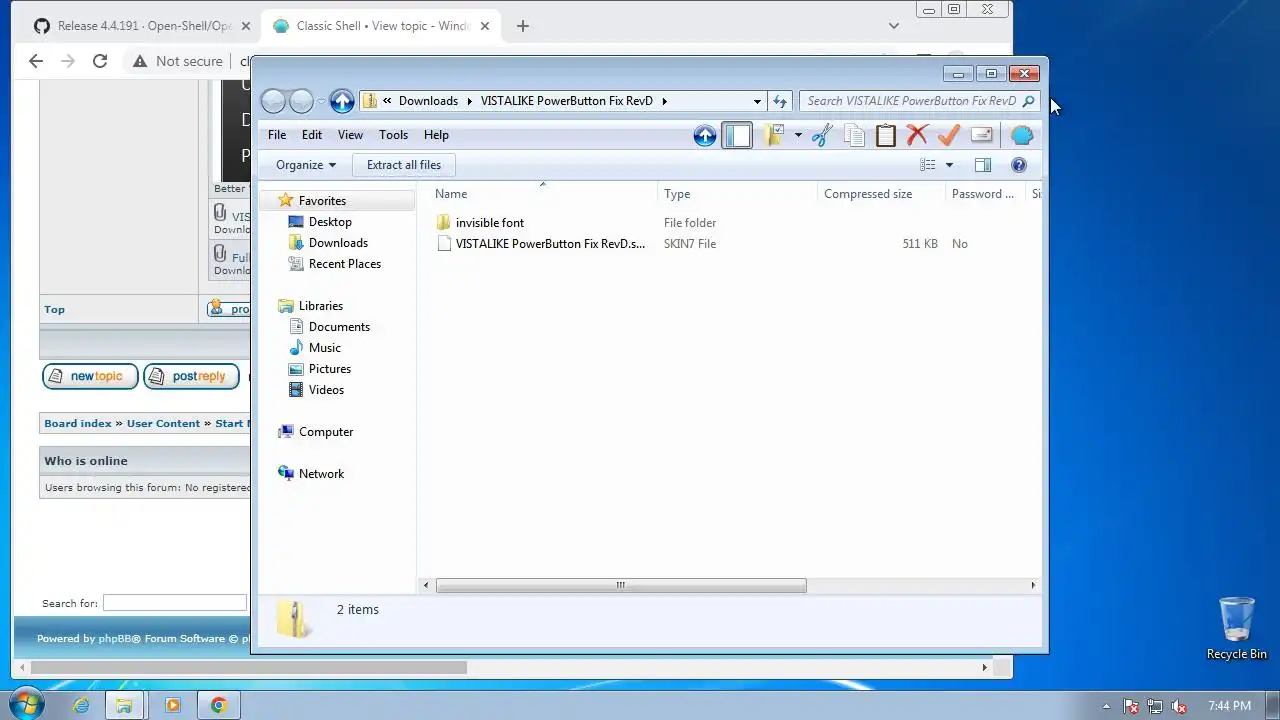
Task: Click the red X Delete icon
Action: 917,135
